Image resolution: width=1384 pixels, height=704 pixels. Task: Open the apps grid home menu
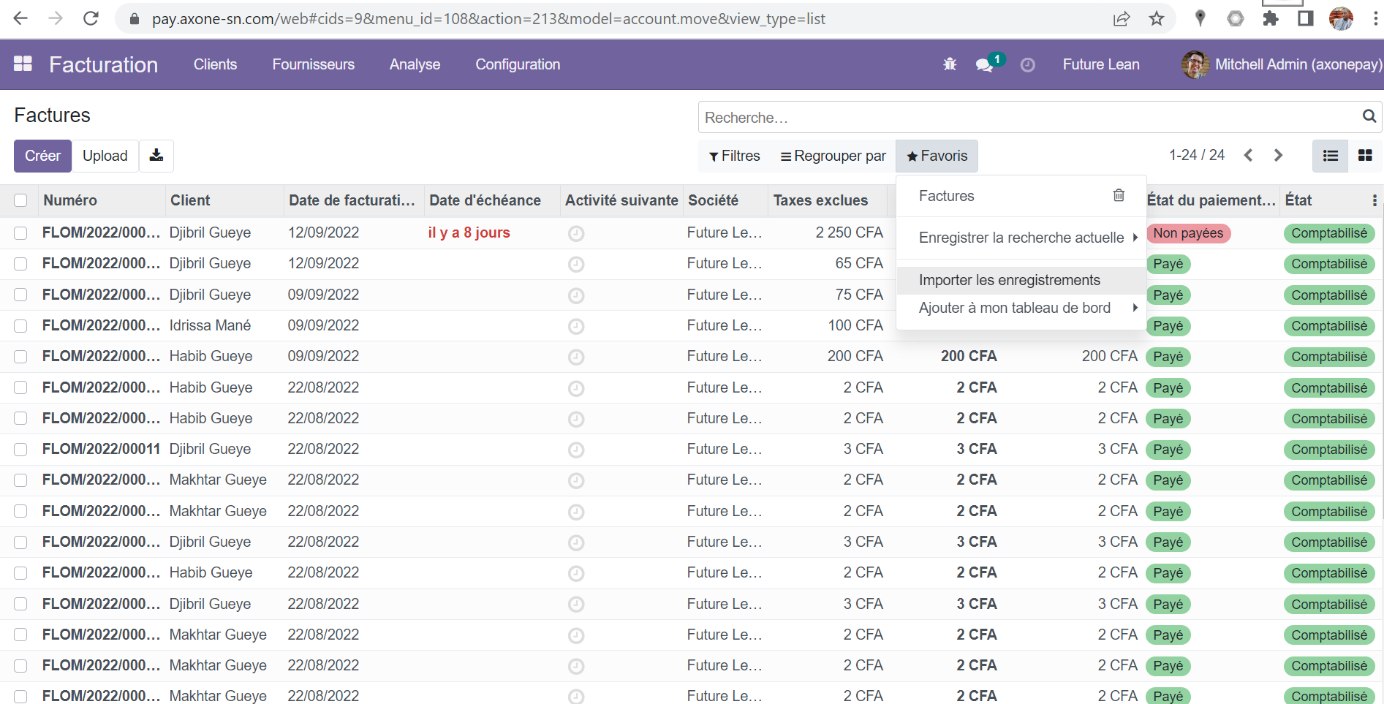point(23,64)
